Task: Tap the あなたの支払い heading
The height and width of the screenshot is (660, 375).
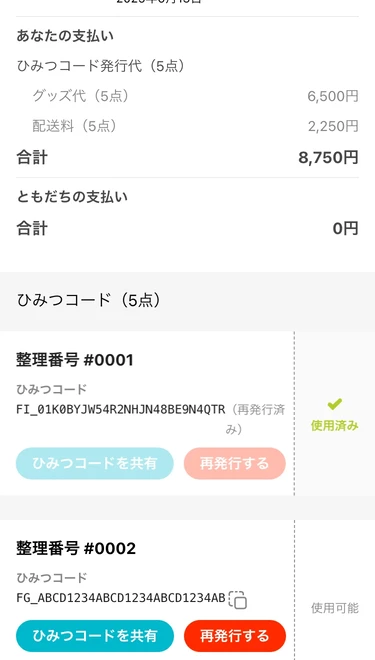Action: tap(65, 36)
